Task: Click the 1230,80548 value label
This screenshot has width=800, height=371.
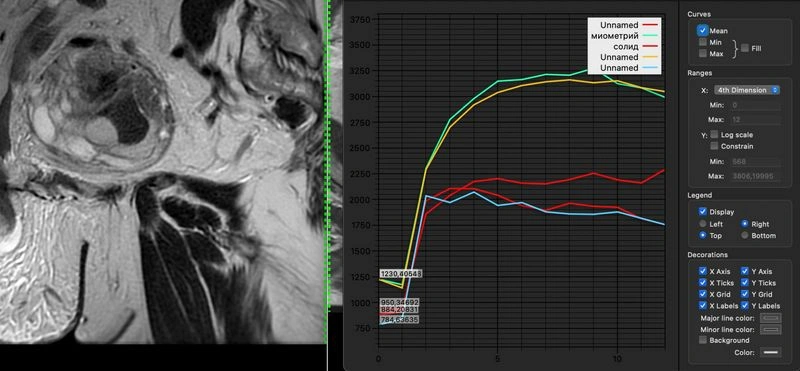Action: pos(401,274)
